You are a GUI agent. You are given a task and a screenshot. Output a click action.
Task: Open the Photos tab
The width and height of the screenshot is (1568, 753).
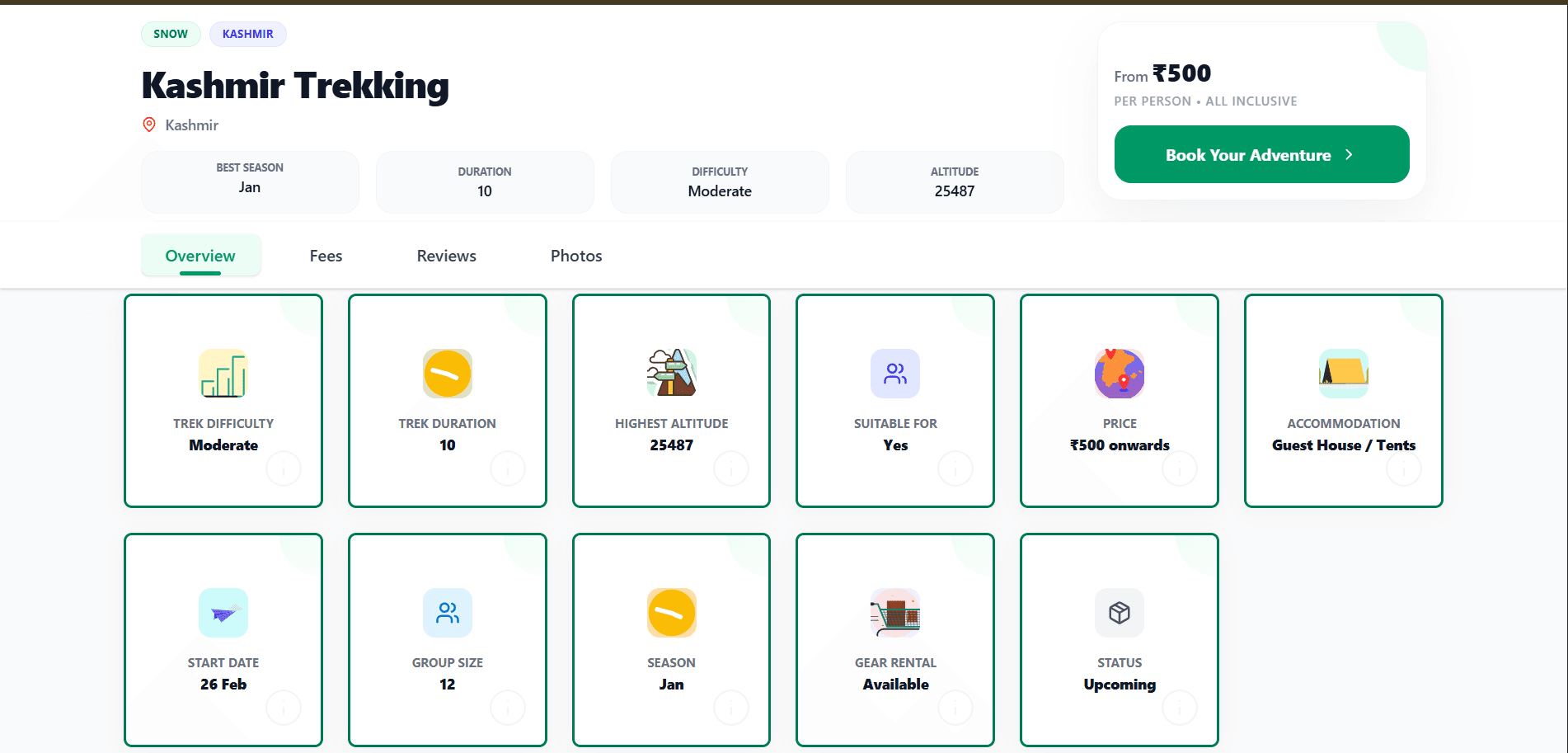point(576,256)
